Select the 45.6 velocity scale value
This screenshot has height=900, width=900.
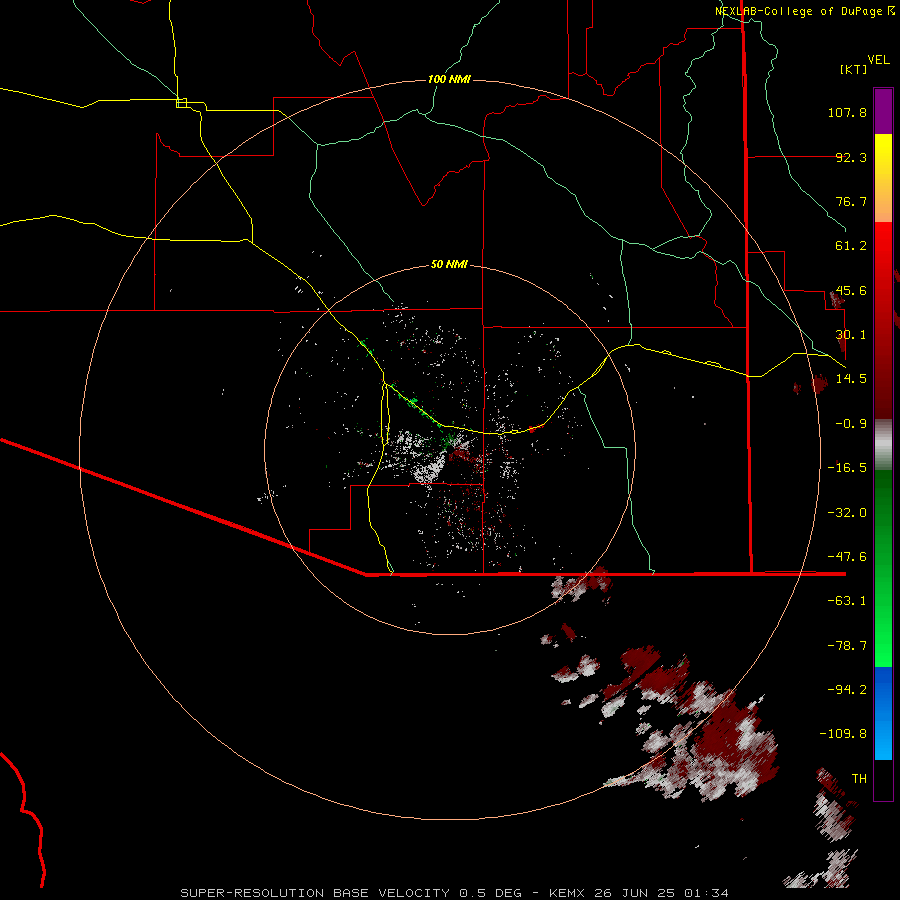coord(851,290)
